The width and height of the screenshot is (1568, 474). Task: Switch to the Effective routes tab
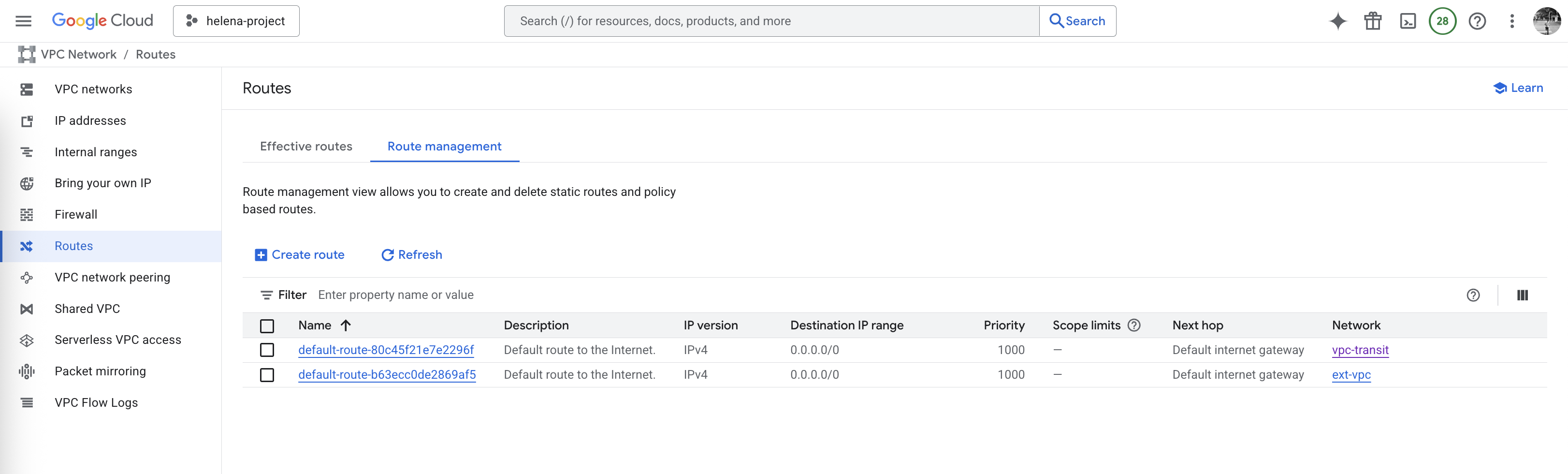tap(305, 147)
